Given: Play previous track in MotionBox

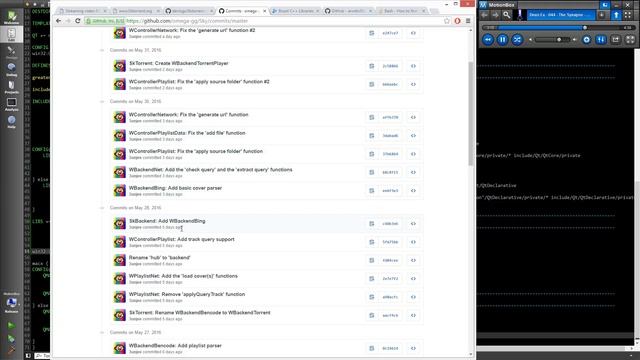Looking at the screenshot, I should coord(488,40).
